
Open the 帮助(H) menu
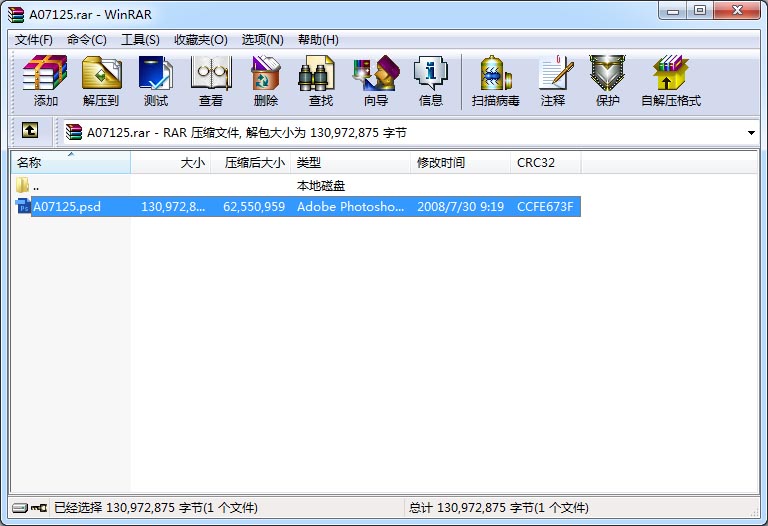(318, 40)
